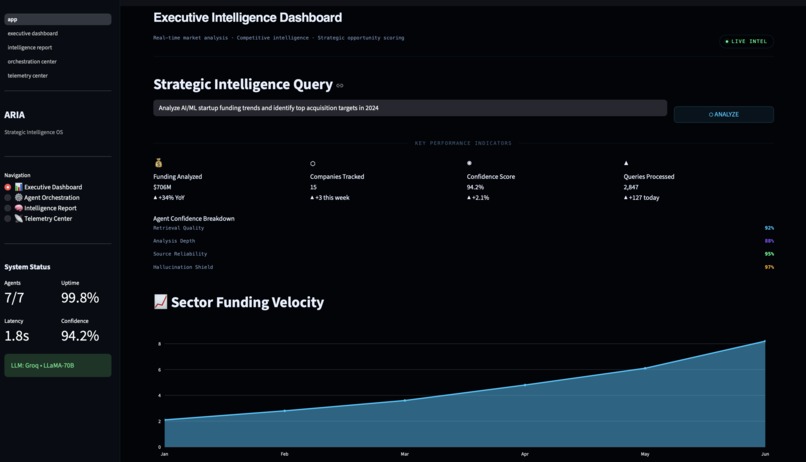Click the satellite icon beside Telemetry Center
The image size is (806, 462).
pyautogui.click(x=19, y=218)
